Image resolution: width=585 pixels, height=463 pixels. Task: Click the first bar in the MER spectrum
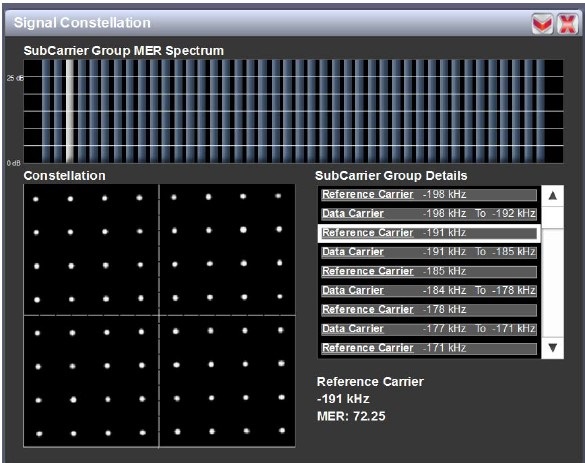pos(46,111)
